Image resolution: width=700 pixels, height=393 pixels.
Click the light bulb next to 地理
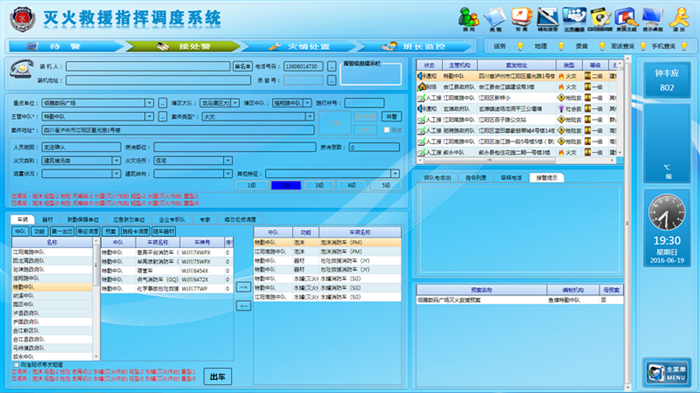[x=561, y=46]
